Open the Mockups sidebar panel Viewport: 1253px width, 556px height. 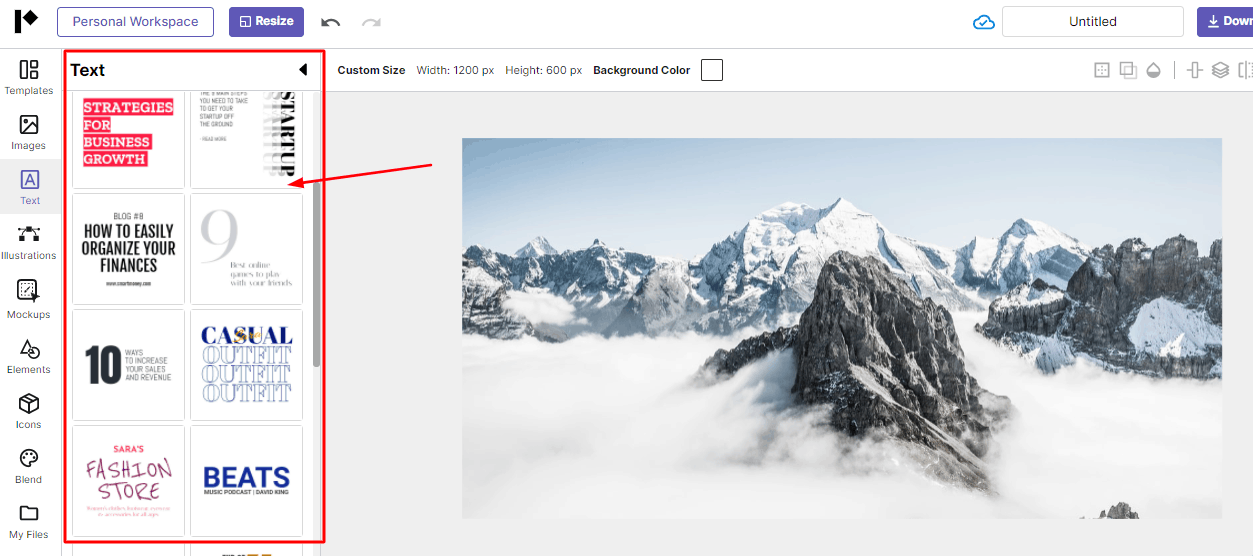click(x=29, y=300)
